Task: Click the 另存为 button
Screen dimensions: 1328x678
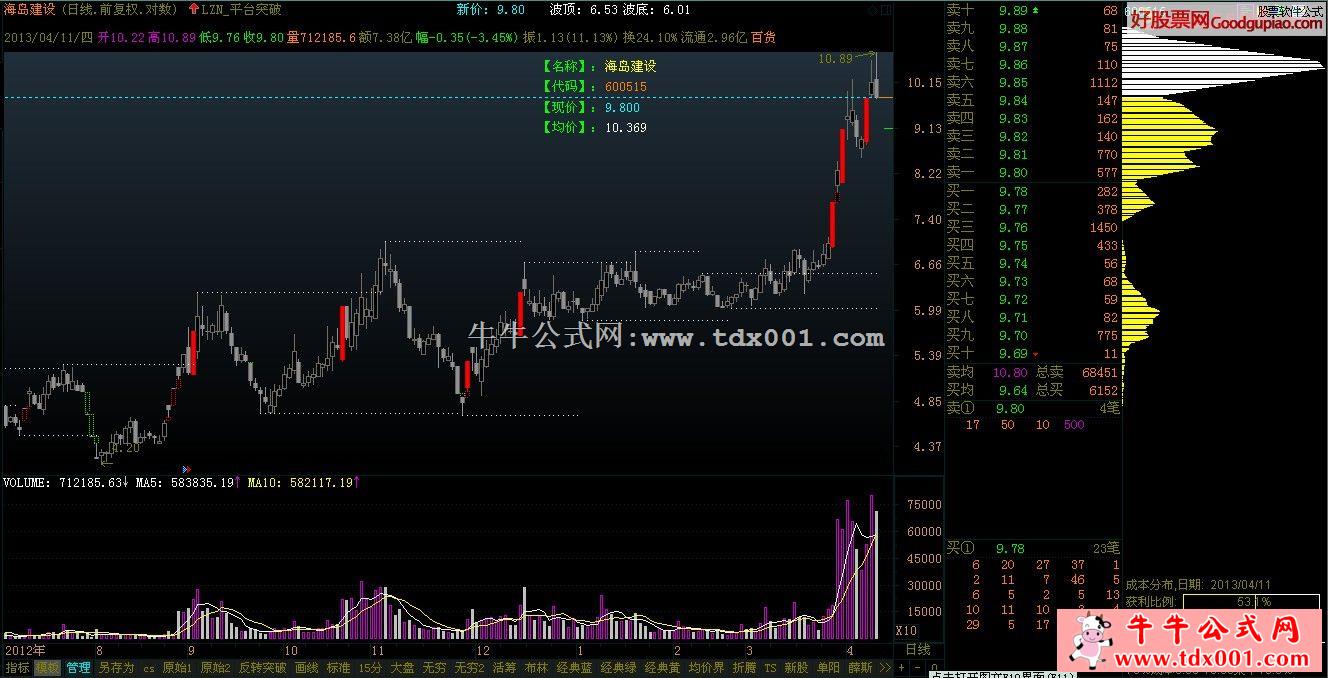Action: click(x=116, y=667)
